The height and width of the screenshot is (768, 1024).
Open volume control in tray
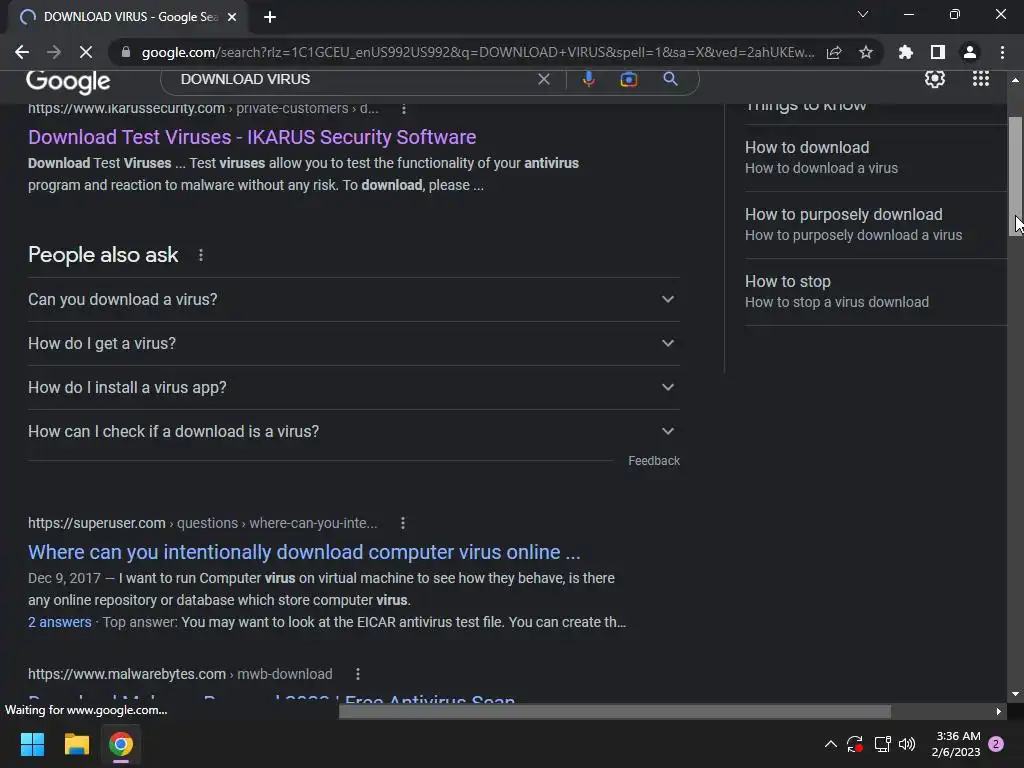tap(907, 744)
